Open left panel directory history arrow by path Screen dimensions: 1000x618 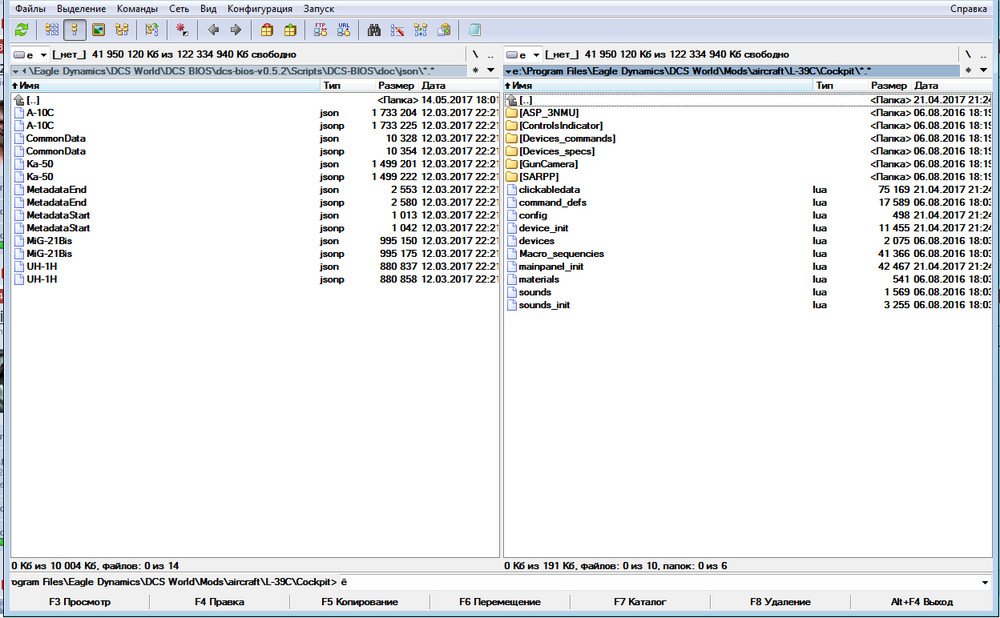click(15, 71)
